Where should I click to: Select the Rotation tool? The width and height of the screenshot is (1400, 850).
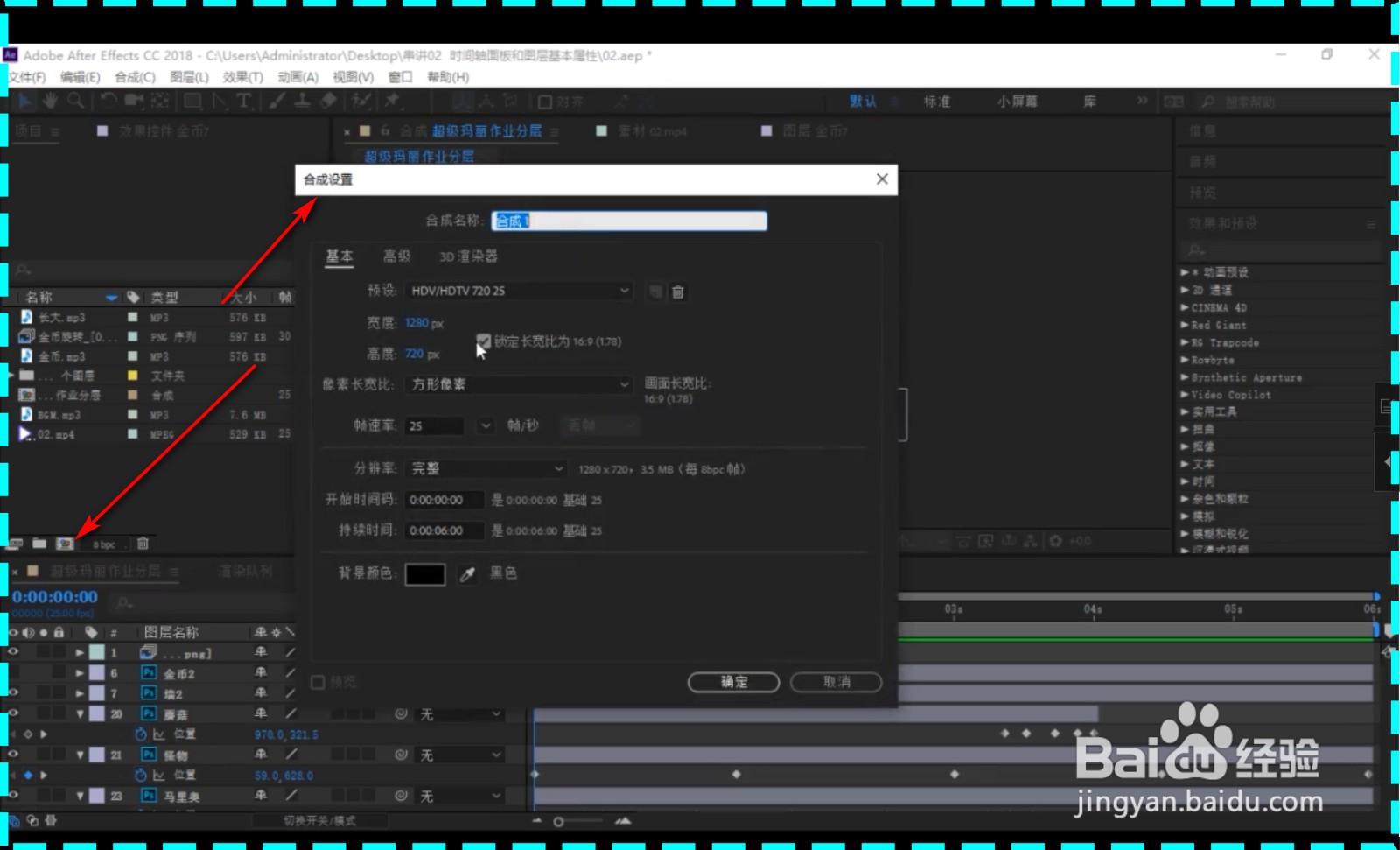click(108, 102)
